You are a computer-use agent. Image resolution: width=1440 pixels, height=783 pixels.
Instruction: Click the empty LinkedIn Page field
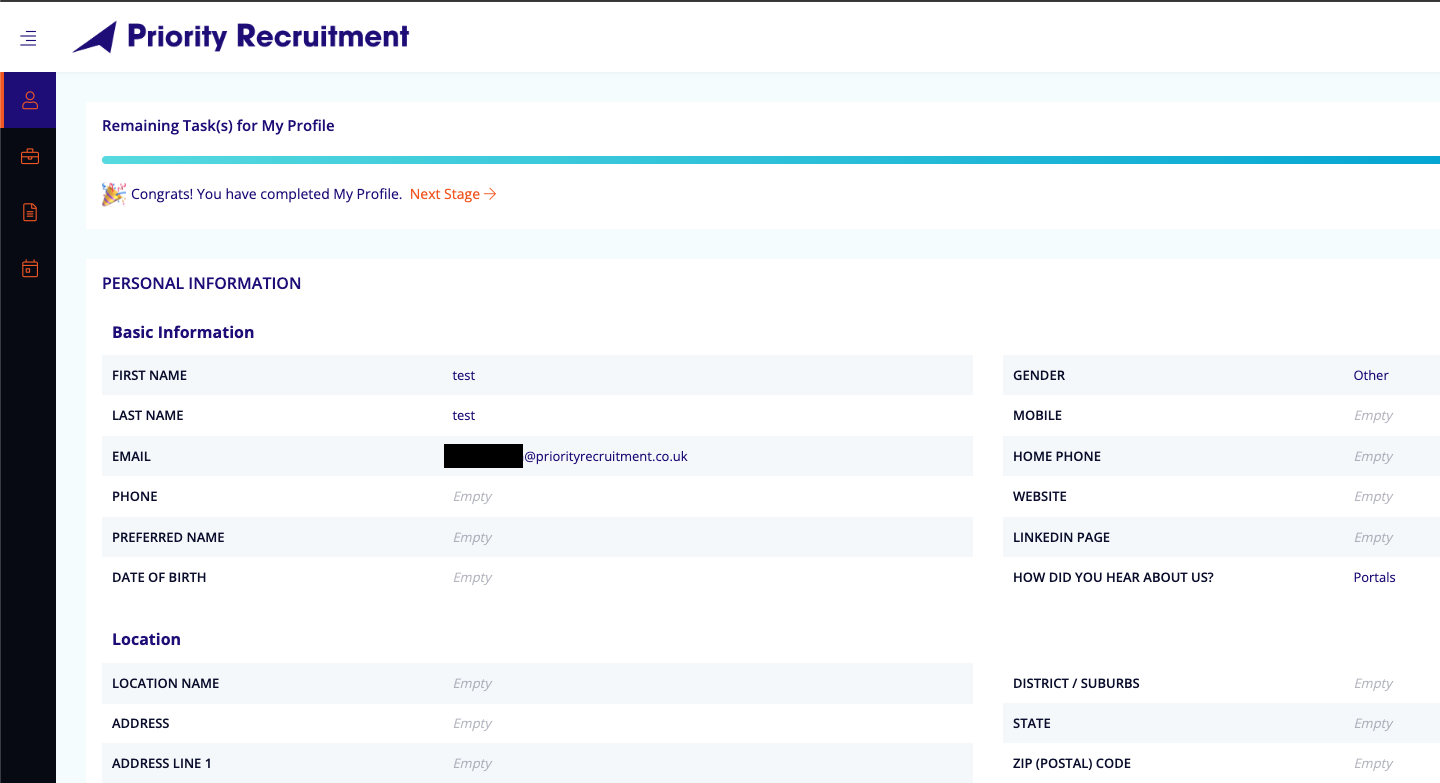(x=1373, y=537)
